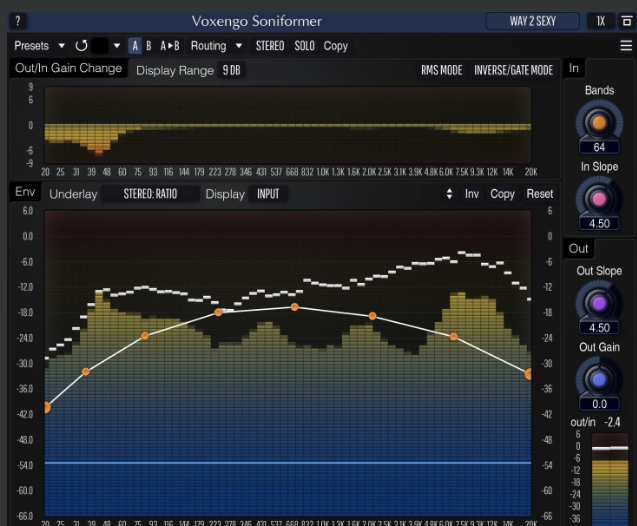Select the A comparison state
637x526 pixels.
(x=135, y=45)
